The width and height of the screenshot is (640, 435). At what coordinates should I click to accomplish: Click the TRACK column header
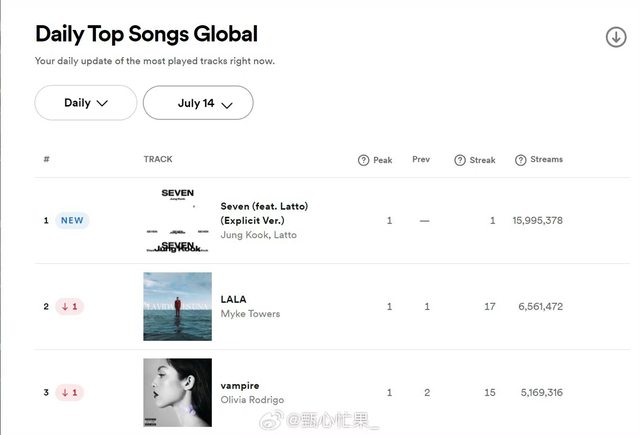click(x=158, y=160)
